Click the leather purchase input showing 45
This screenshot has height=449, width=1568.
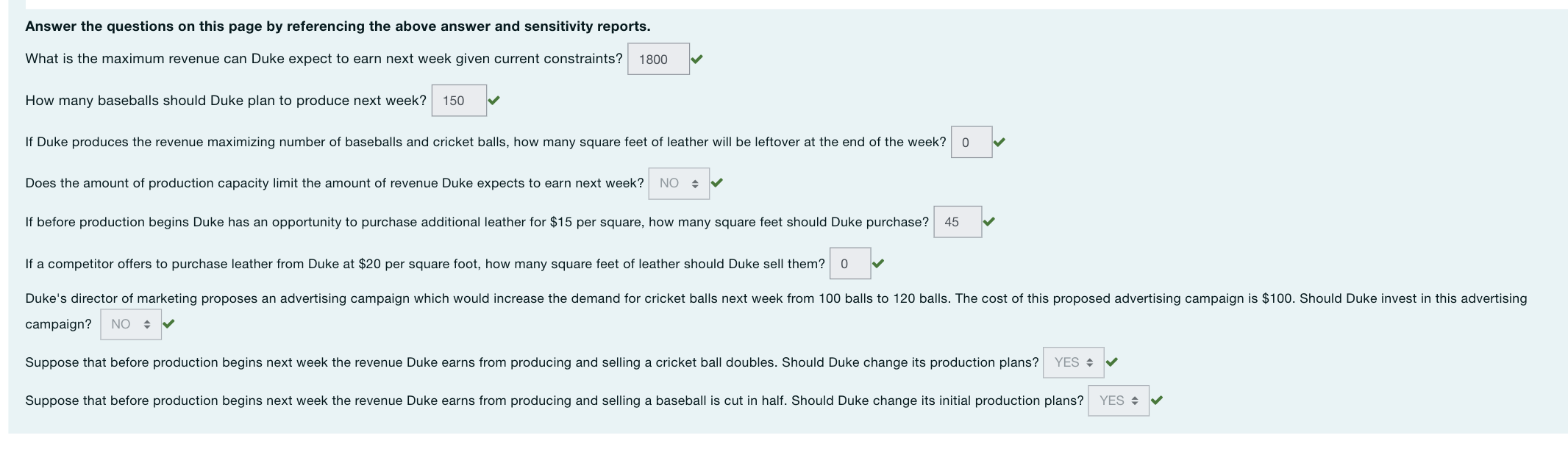tap(958, 223)
